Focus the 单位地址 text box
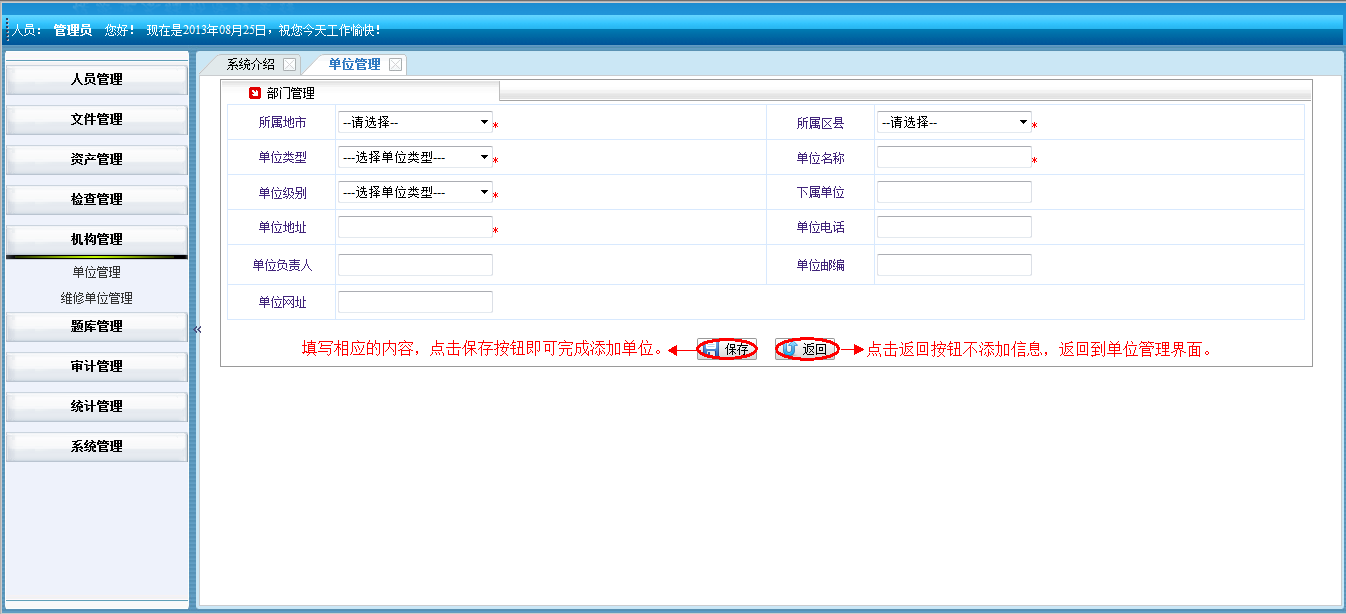Image resolution: width=1346 pixels, height=614 pixels. coord(415,227)
